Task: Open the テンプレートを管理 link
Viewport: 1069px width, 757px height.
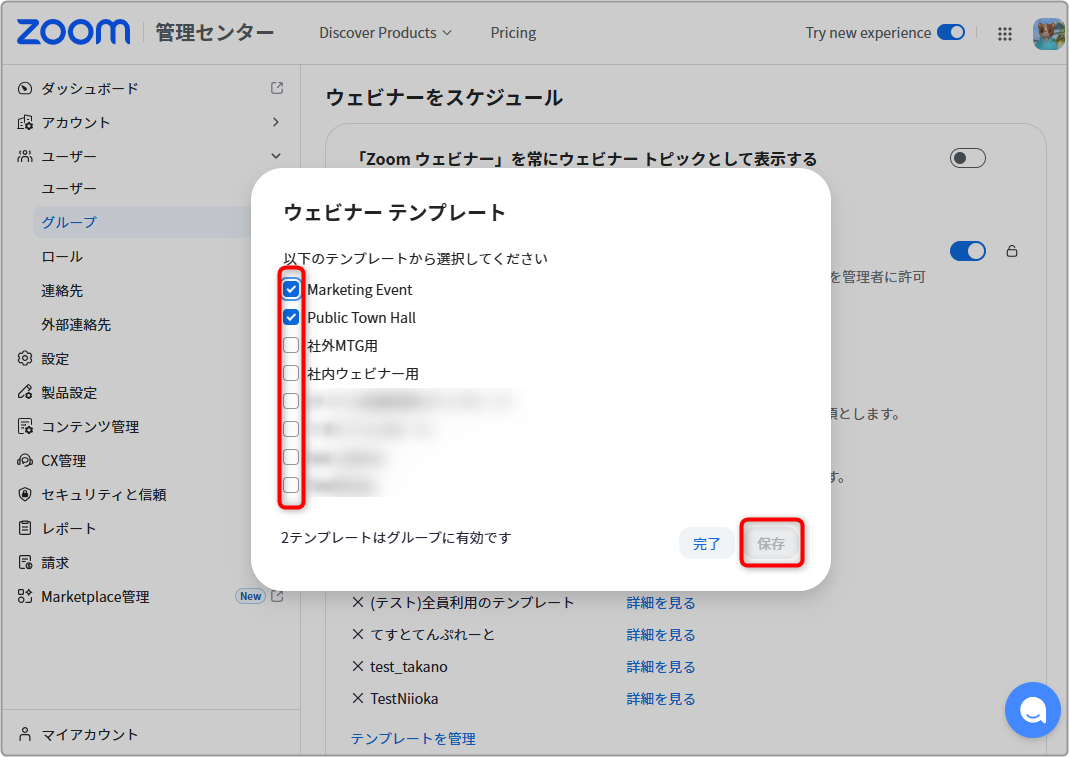Action: 413,739
